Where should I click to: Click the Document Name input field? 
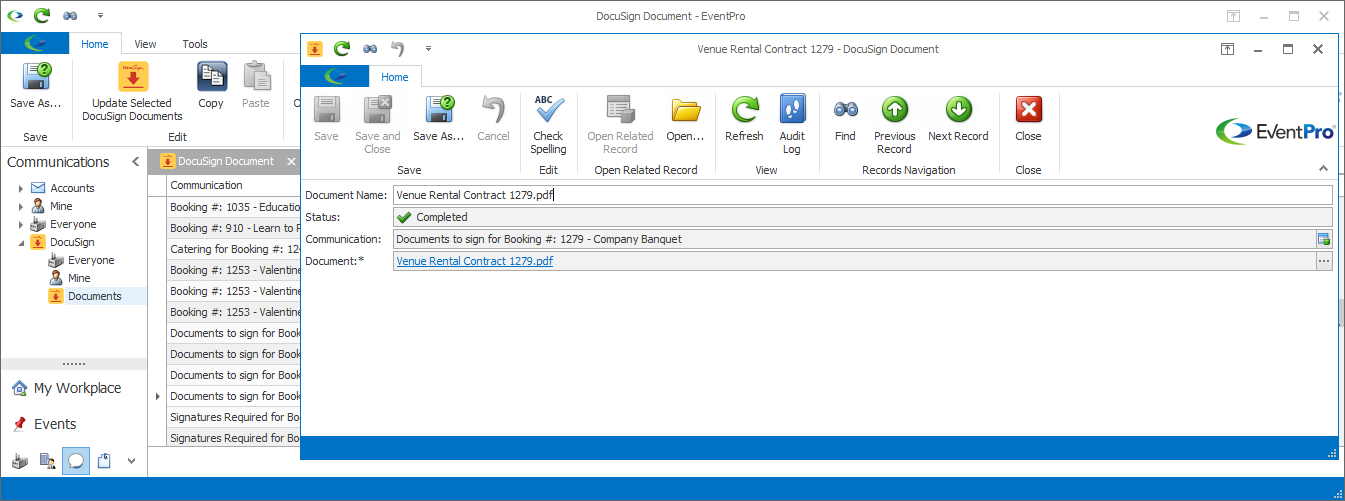[x=862, y=195]
